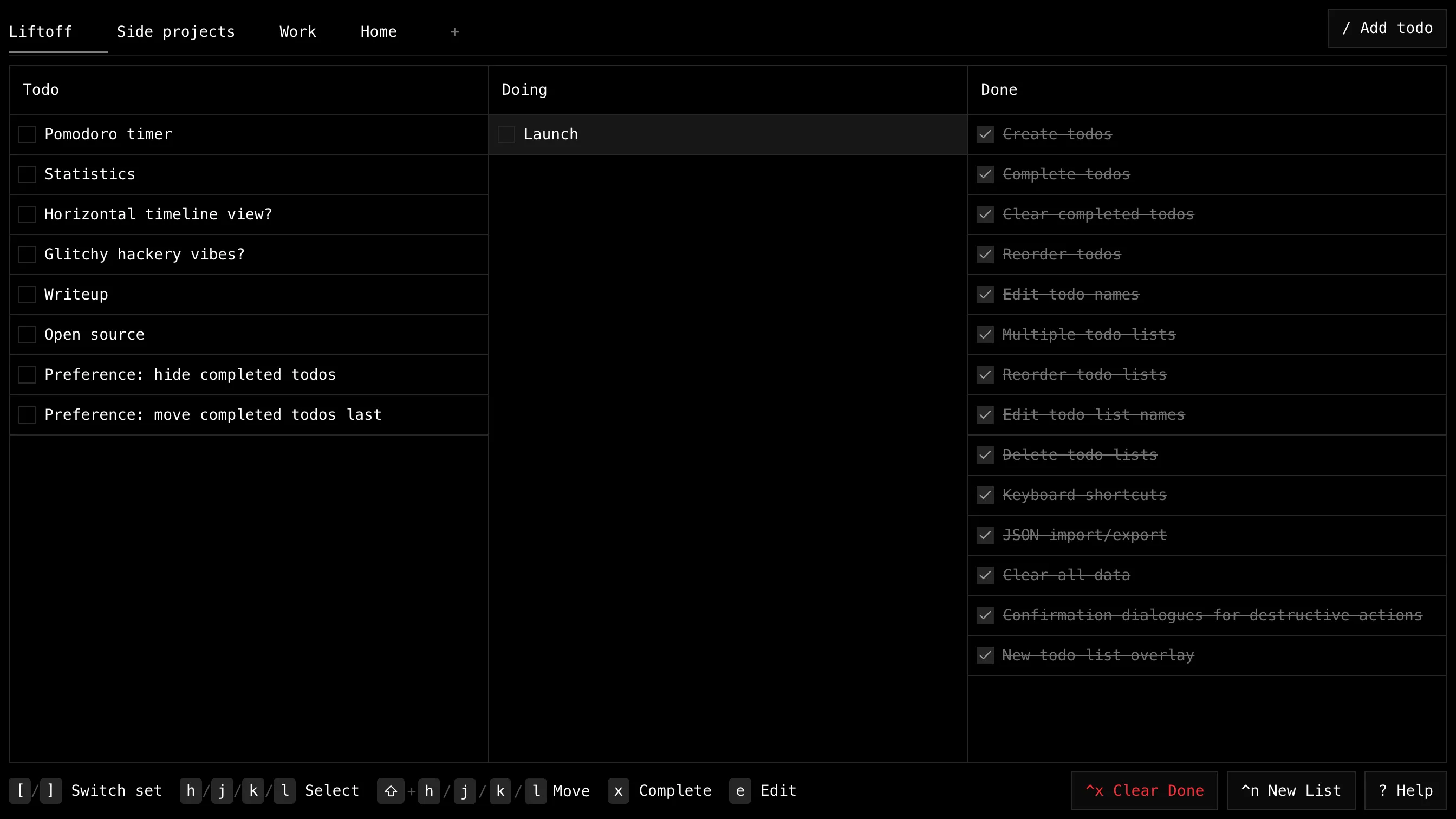
Task: Open the Help button
Action: click(x=1406, y=791)
